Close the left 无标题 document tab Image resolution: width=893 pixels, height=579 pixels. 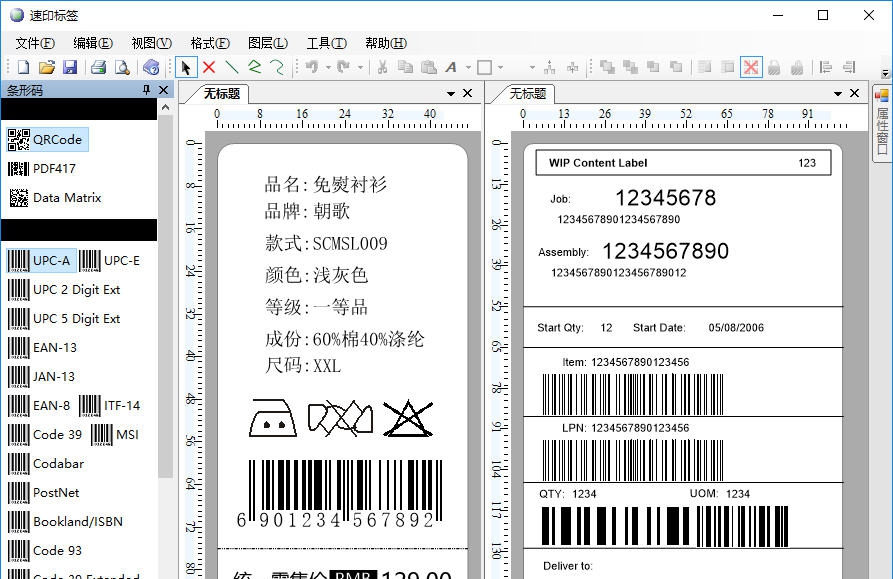[467, 93]
